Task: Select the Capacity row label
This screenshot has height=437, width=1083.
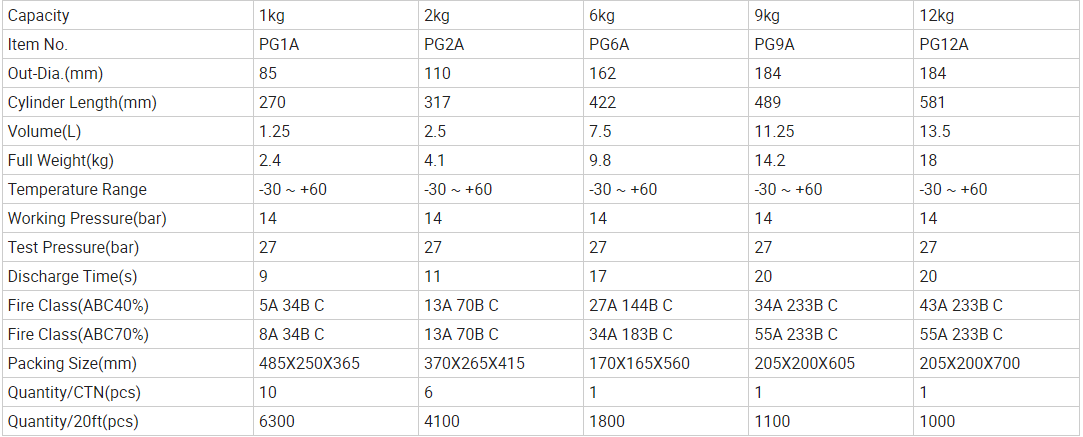Action: (39, 16)
